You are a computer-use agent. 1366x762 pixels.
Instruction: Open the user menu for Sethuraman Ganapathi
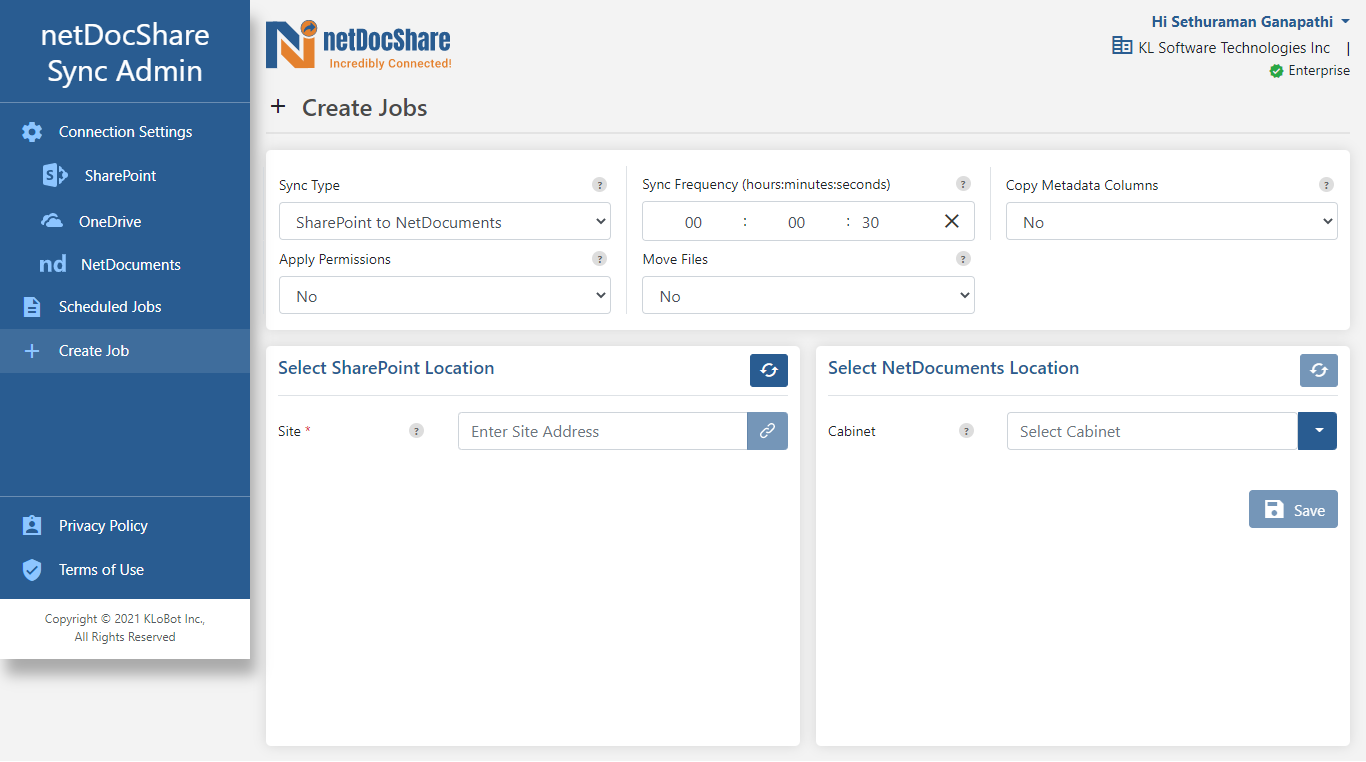[x=1250, y=21]
